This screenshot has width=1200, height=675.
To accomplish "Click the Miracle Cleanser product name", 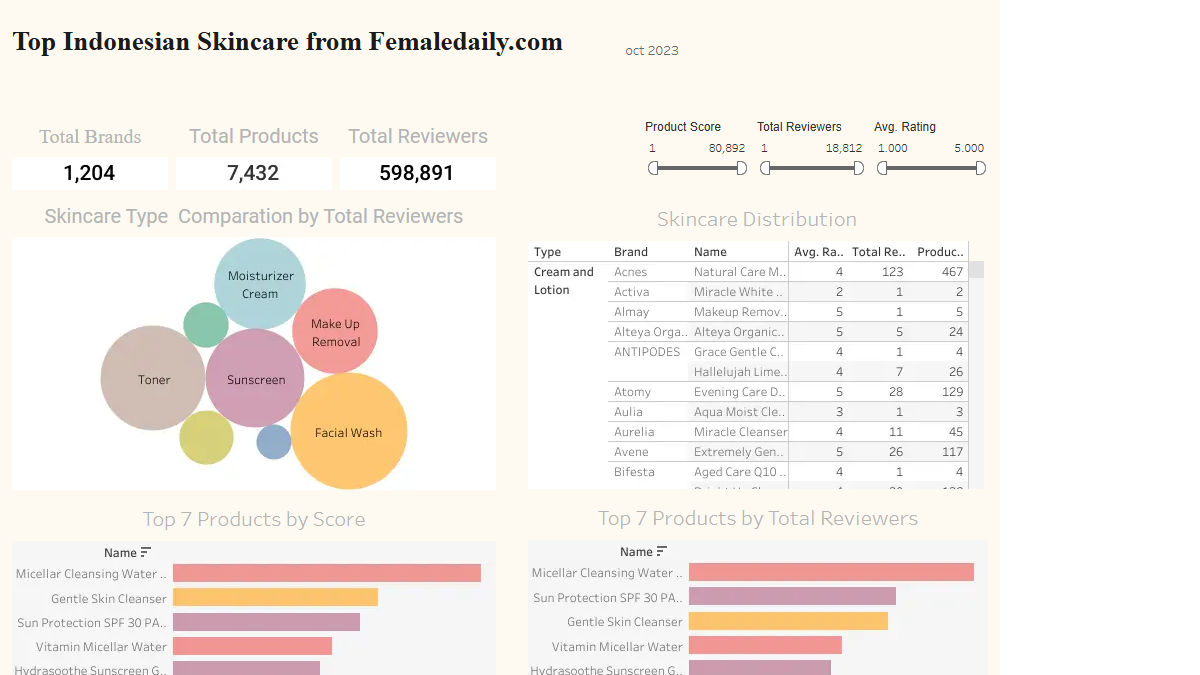I will pyautogui.click(x=740, y=432).
